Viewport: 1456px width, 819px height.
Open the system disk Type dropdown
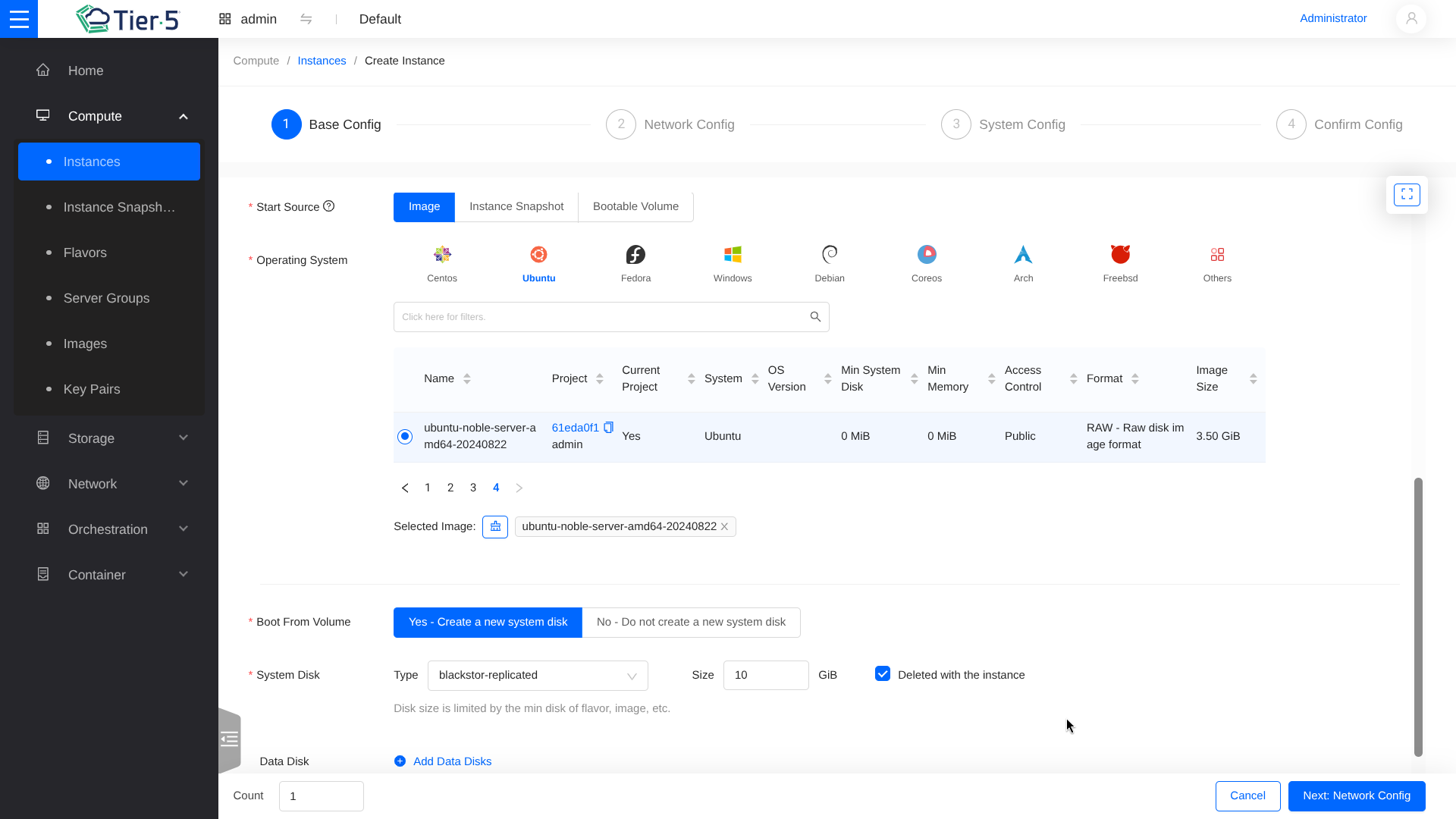click(x=537, y=675)
